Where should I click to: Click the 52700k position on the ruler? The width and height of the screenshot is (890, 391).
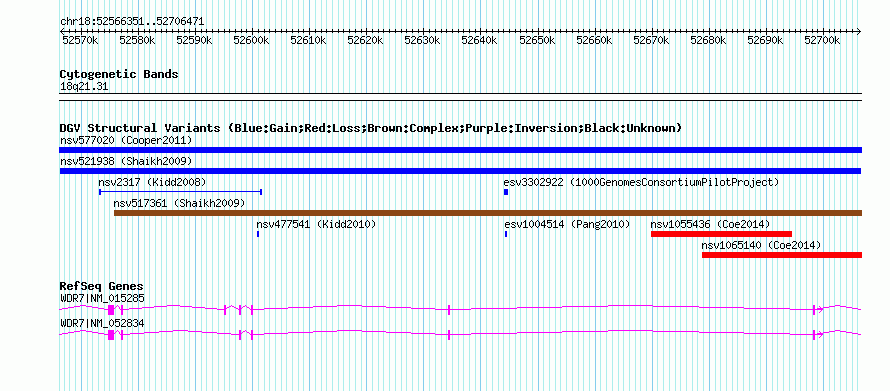coord(822,40)
